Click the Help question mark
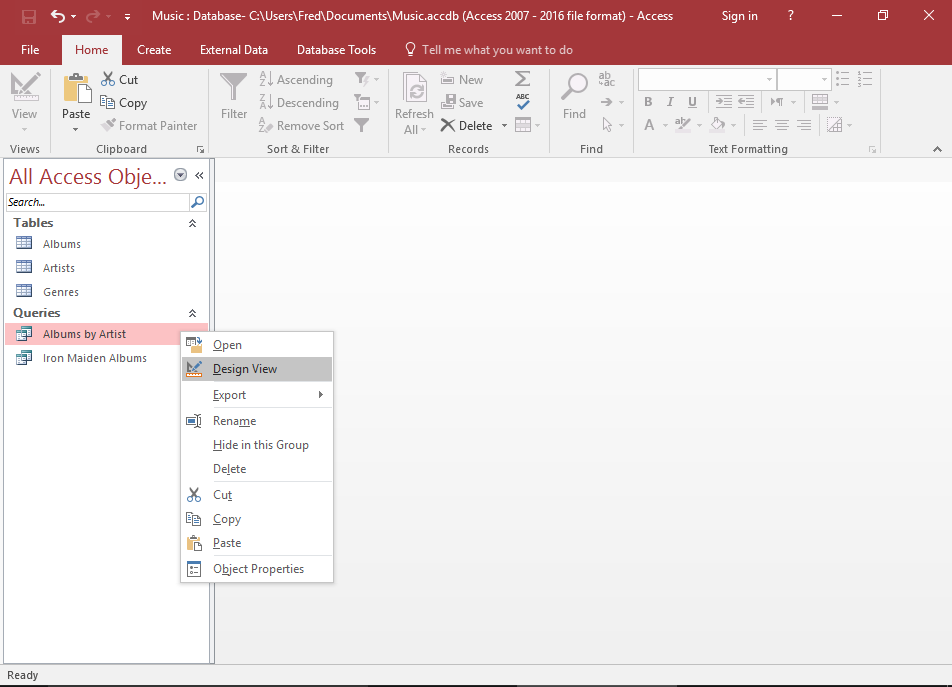 [x=790, y=16]
